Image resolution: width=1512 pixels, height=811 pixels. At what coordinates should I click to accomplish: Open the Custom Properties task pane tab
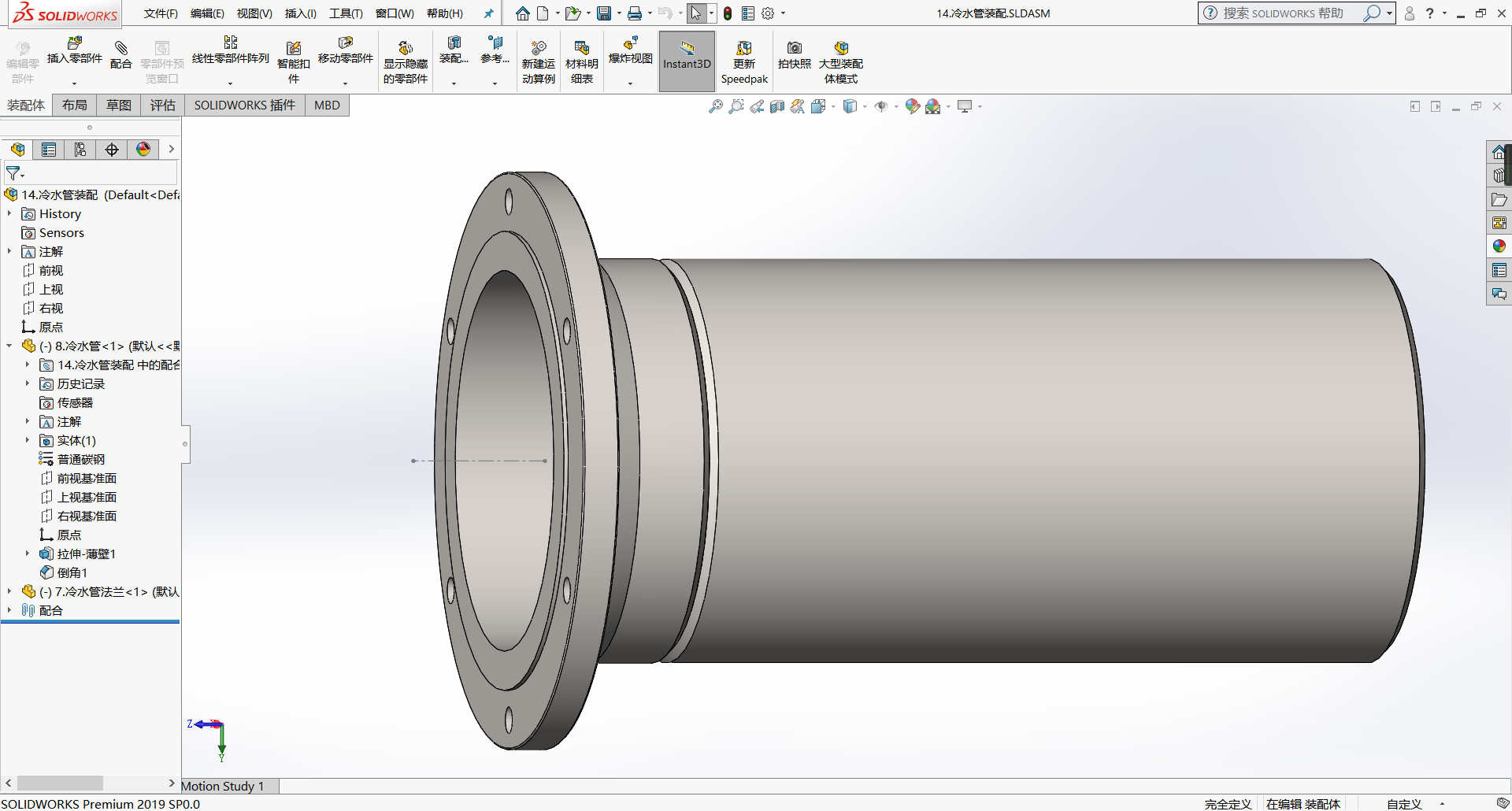1499,270
